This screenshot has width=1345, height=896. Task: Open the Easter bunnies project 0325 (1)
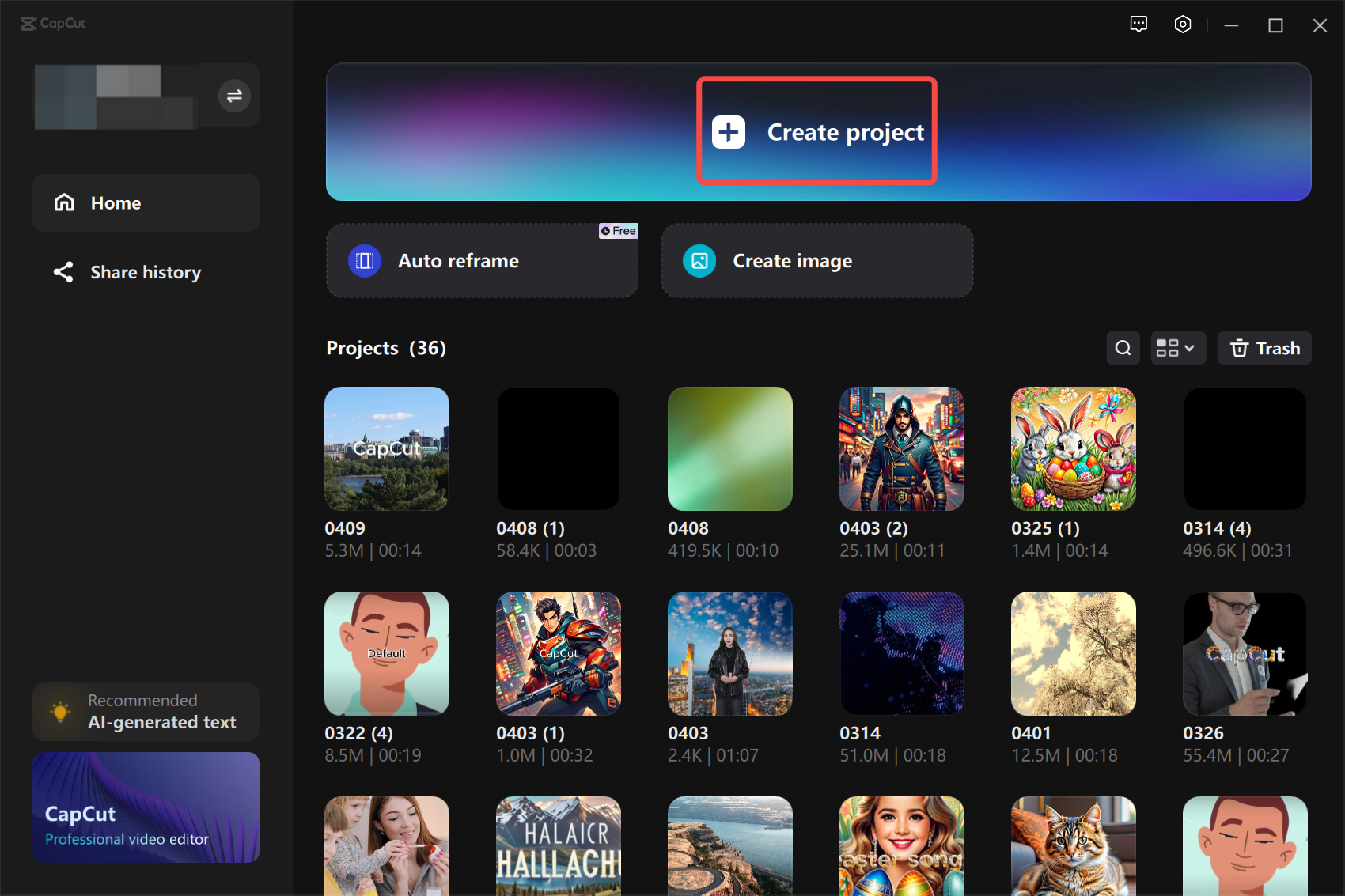click(x=1073, y=448)
